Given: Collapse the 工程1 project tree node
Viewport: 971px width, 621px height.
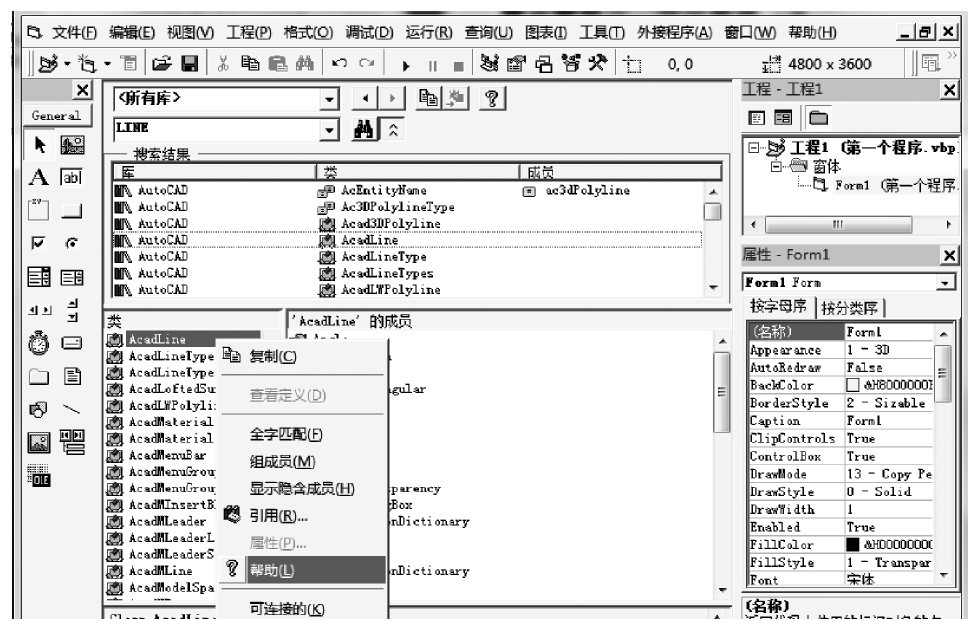Looking at the screenshot, I should (x=754, y=147).
